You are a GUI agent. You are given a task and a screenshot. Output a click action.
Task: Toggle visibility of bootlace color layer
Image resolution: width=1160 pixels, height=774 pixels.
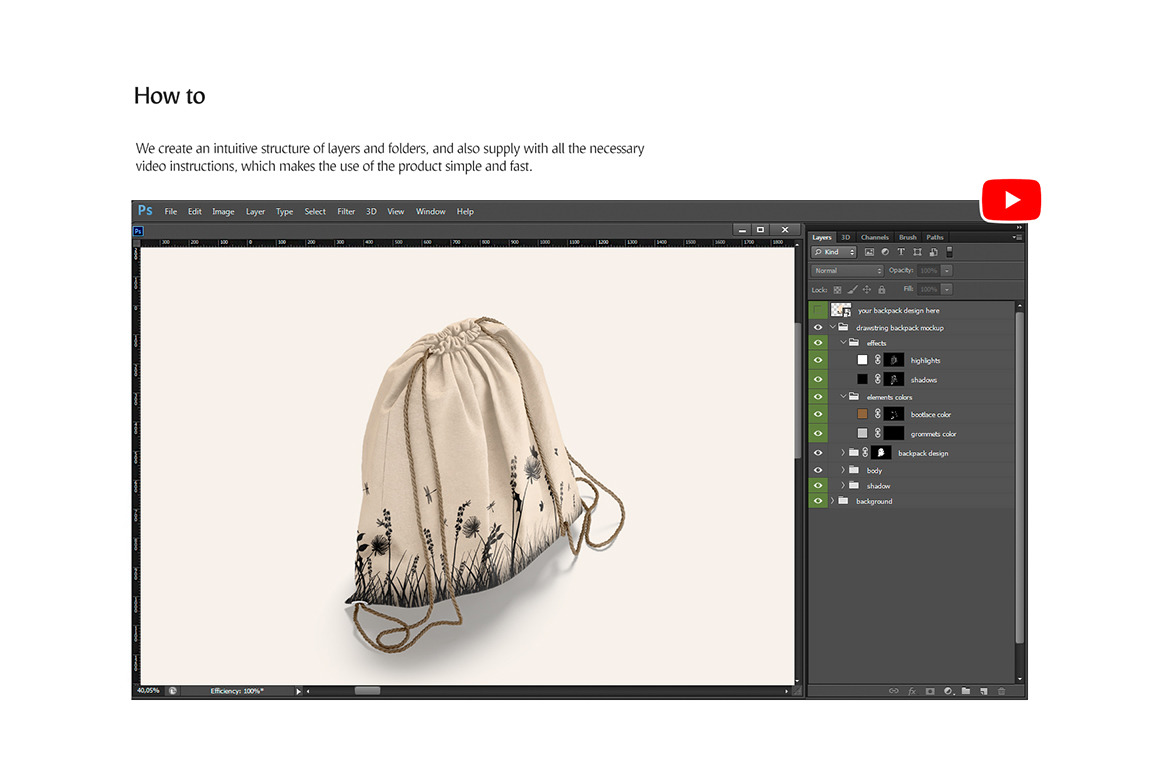pyautogui.click(x=818, y=414)
